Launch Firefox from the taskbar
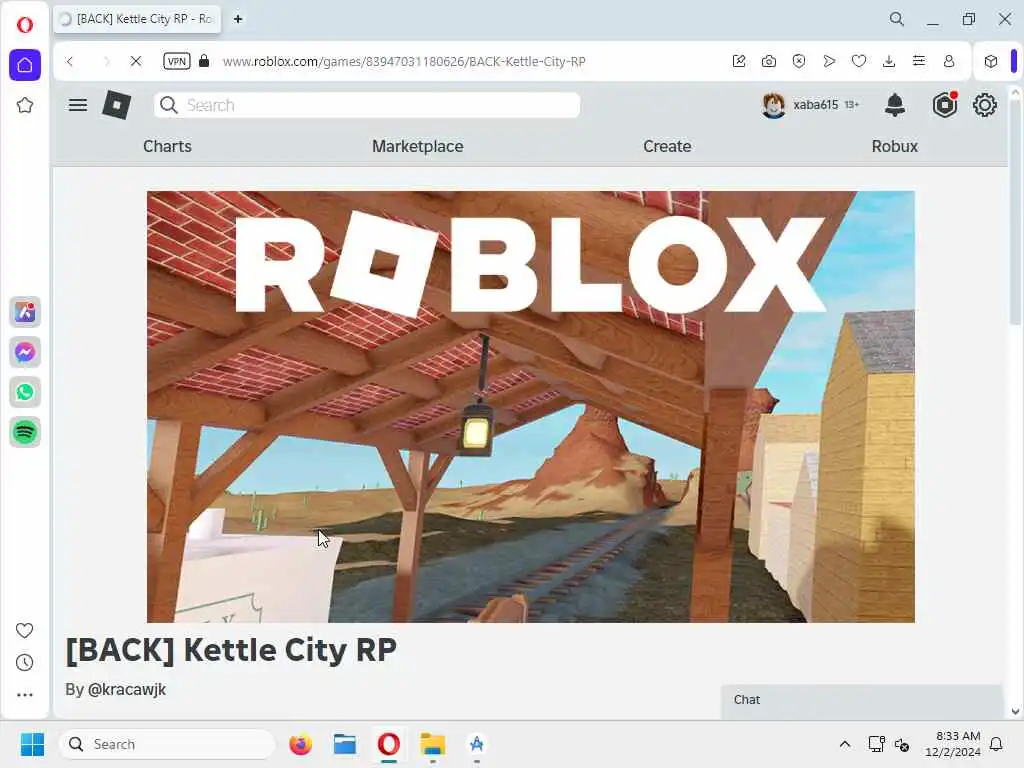The width and height of the screenshot is (1024, 768). click(300, 744)
